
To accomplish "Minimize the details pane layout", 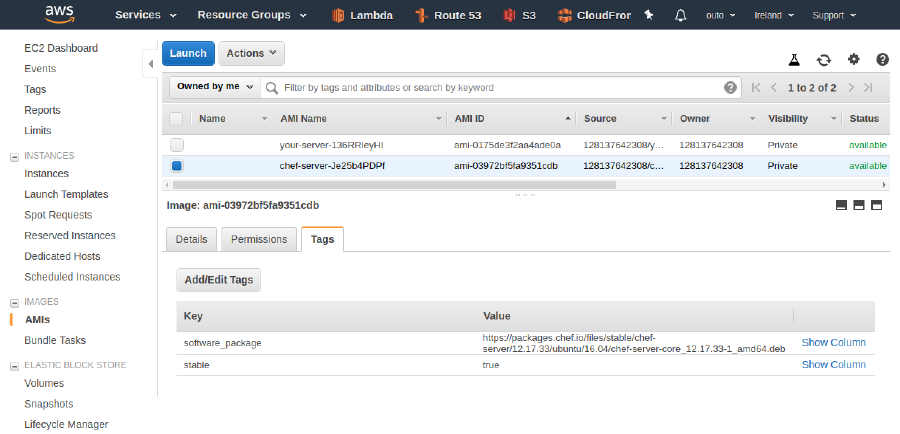I will click(841, 205).
